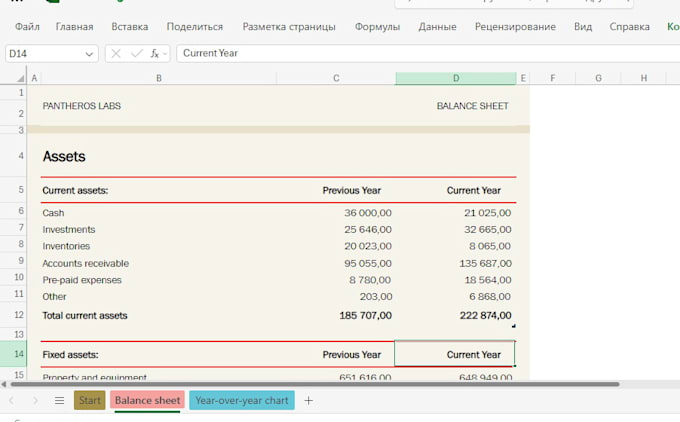
Task: Add a new sheet with plus icon
Action: click(308, 400)
